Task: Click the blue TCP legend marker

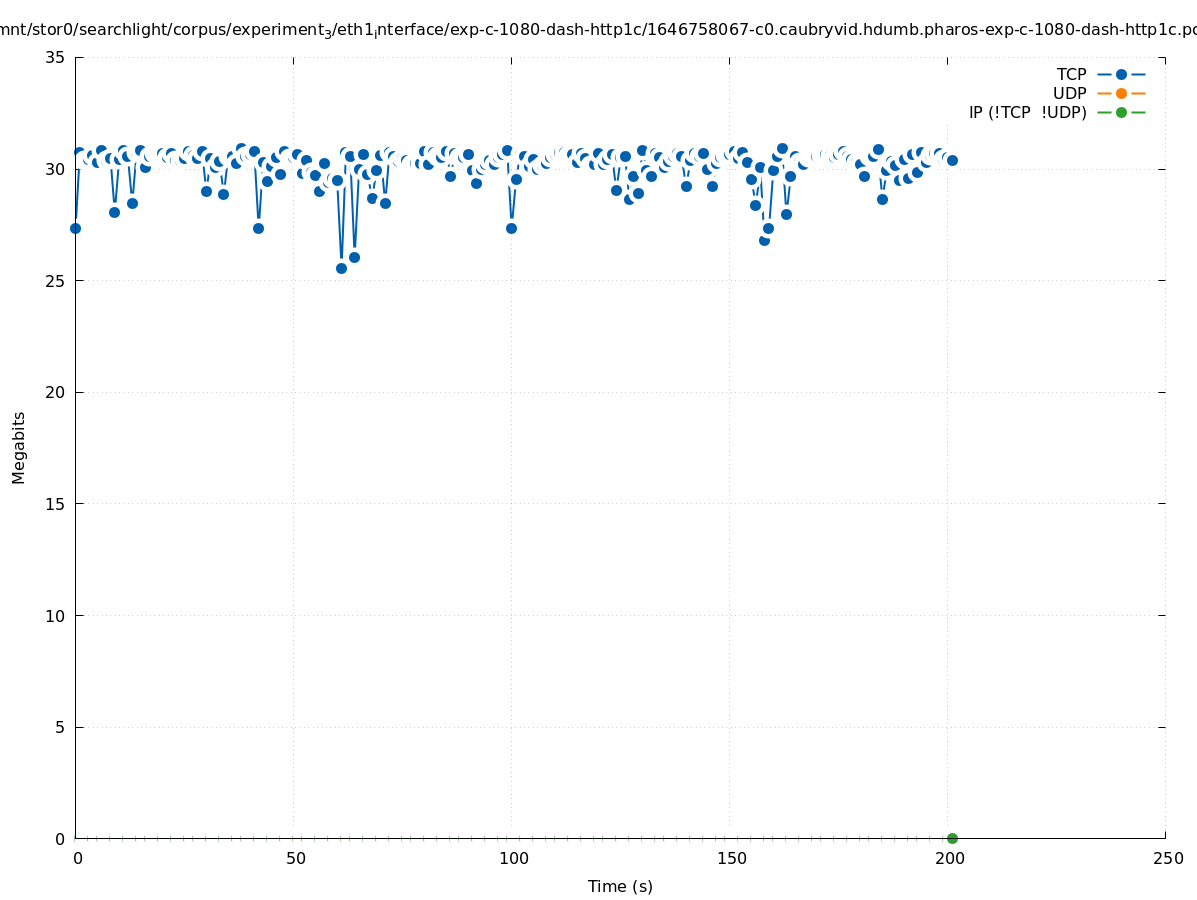Action: click(1121, 74)
